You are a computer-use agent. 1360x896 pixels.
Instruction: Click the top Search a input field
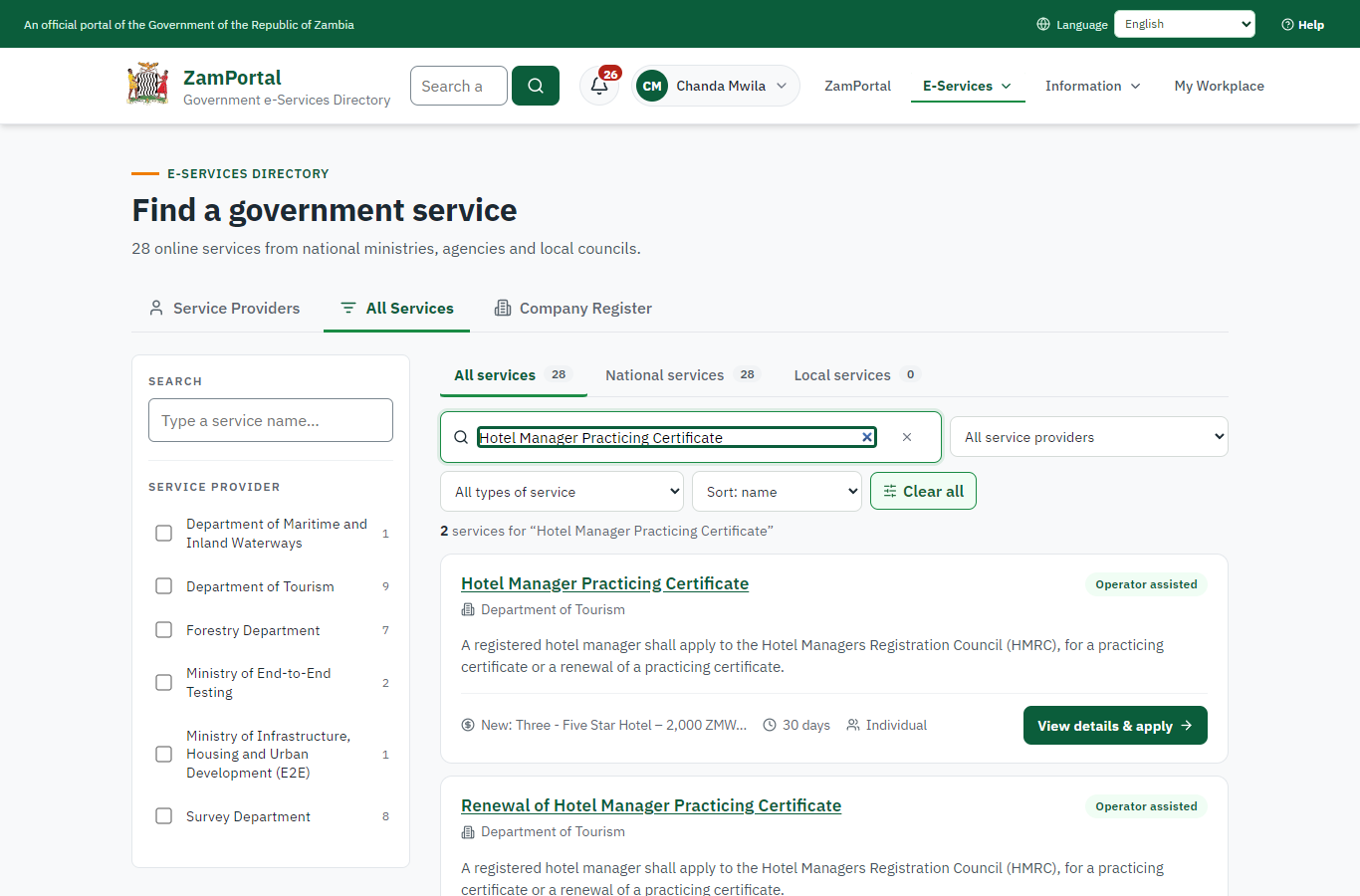pyautogui.click(x=459, y=86)
